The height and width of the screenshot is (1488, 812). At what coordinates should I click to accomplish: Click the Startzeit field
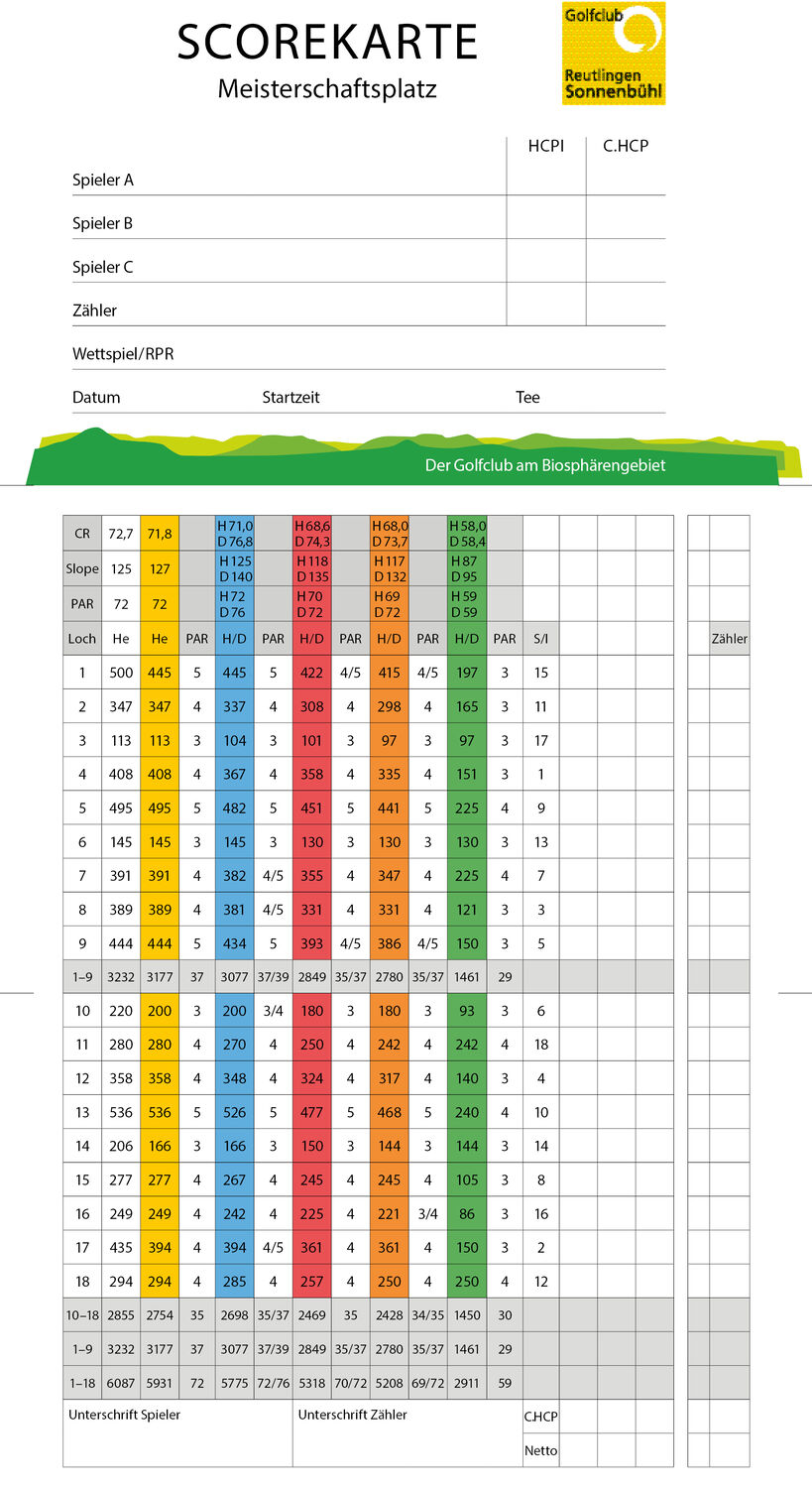click(x=387, y=397)
